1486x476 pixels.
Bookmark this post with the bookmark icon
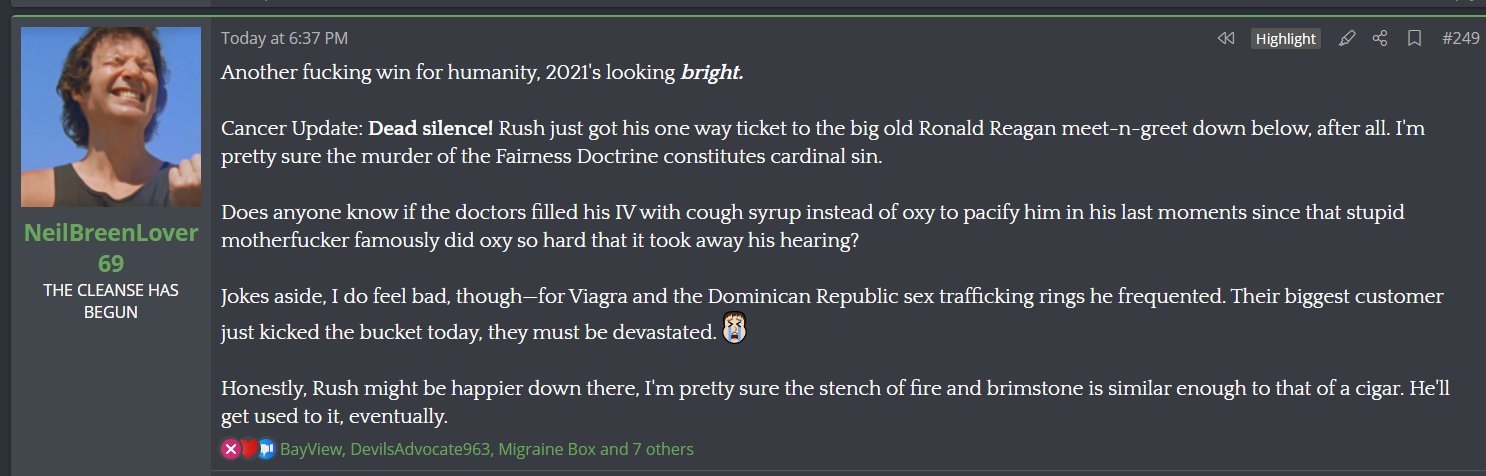(1414, 39)
